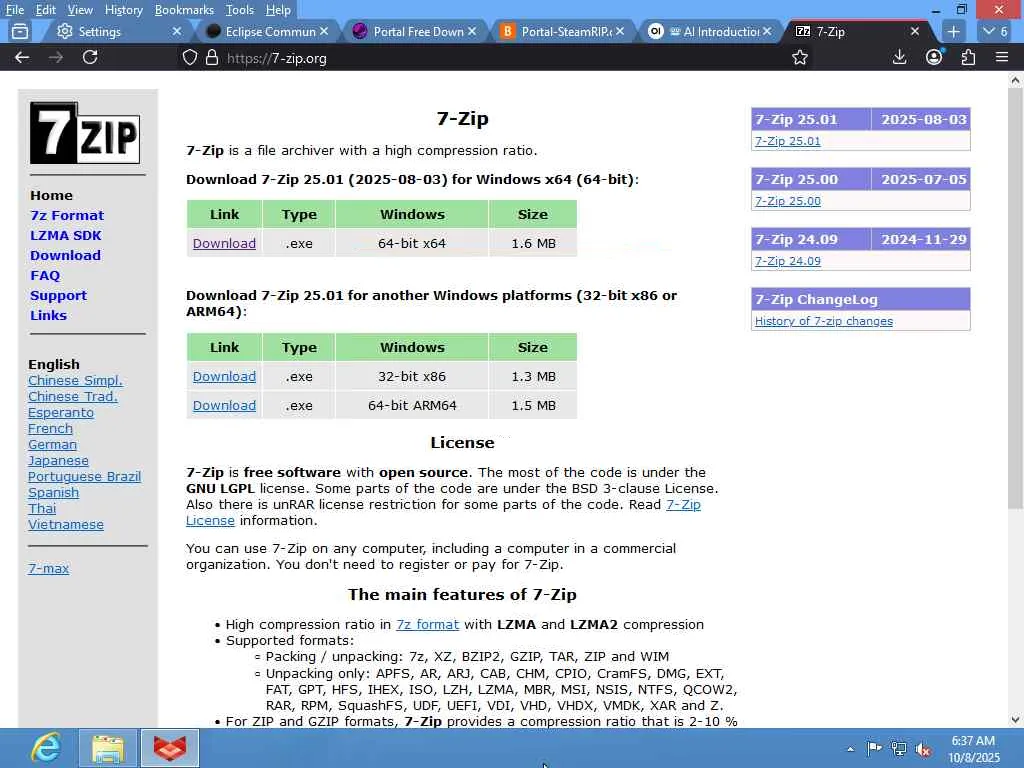1024x768 pixels.
Task: Click the forward navigation arrow
Action: click(x=56, y=57)
